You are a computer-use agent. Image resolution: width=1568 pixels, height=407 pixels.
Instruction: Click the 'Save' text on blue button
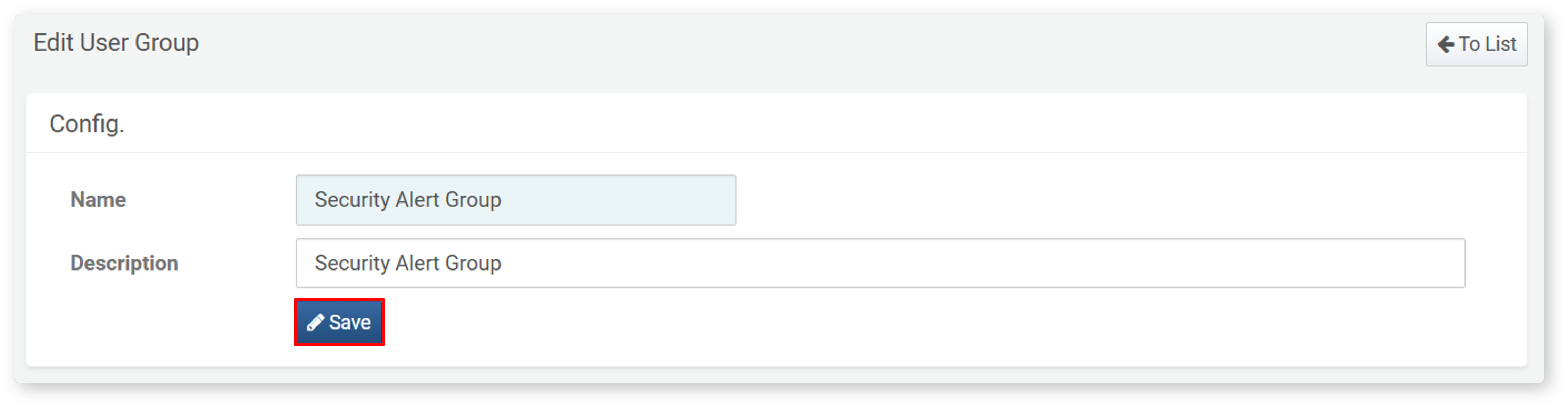pos(349,322)
